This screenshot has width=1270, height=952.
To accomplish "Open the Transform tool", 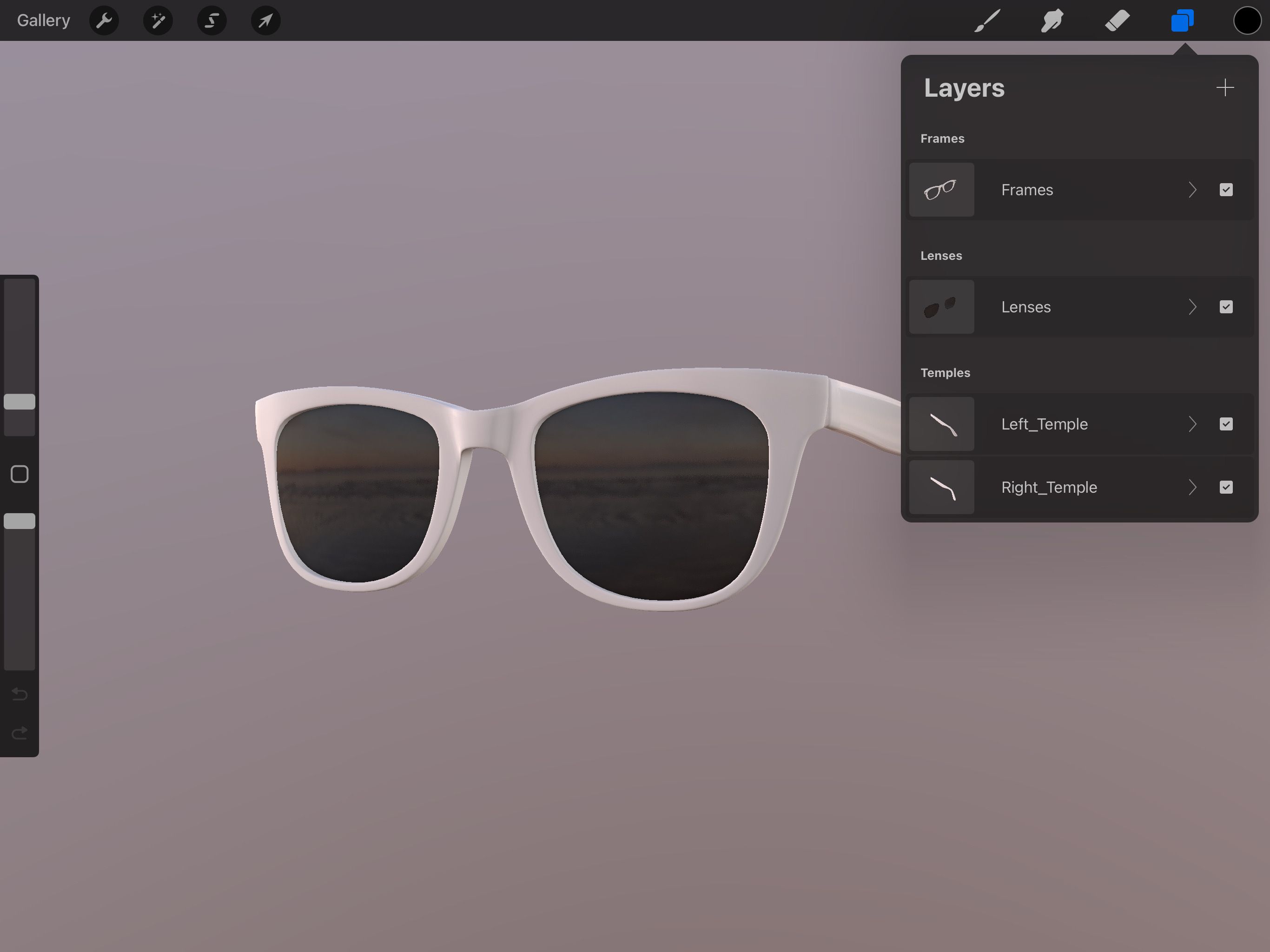I will [x=264, y=19].
